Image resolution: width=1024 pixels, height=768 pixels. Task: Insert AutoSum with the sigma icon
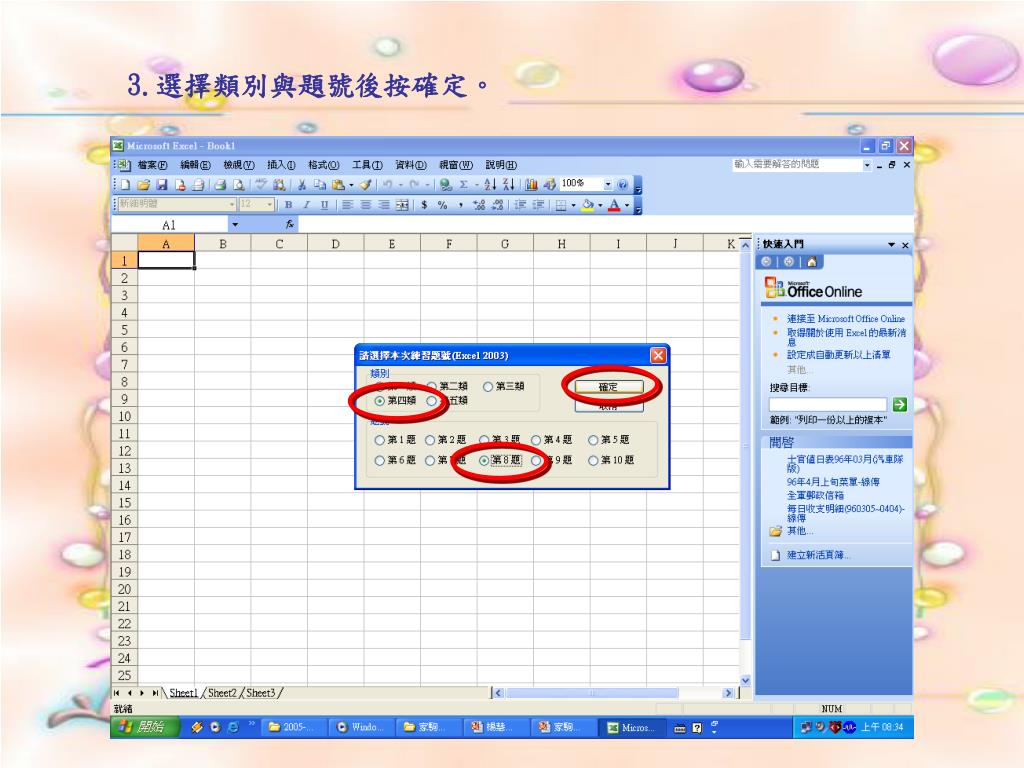click(464, 185)
